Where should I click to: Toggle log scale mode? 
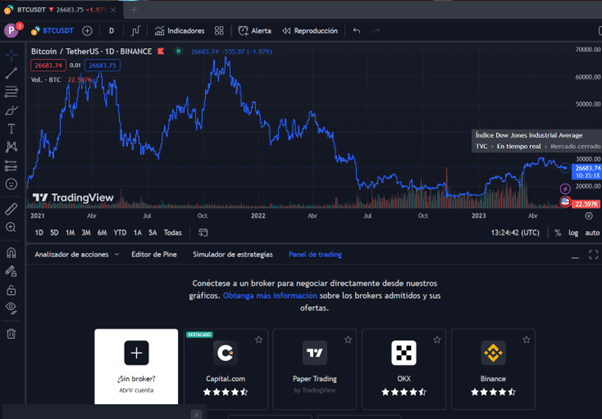pyautogui.click(x=573, y=233)
